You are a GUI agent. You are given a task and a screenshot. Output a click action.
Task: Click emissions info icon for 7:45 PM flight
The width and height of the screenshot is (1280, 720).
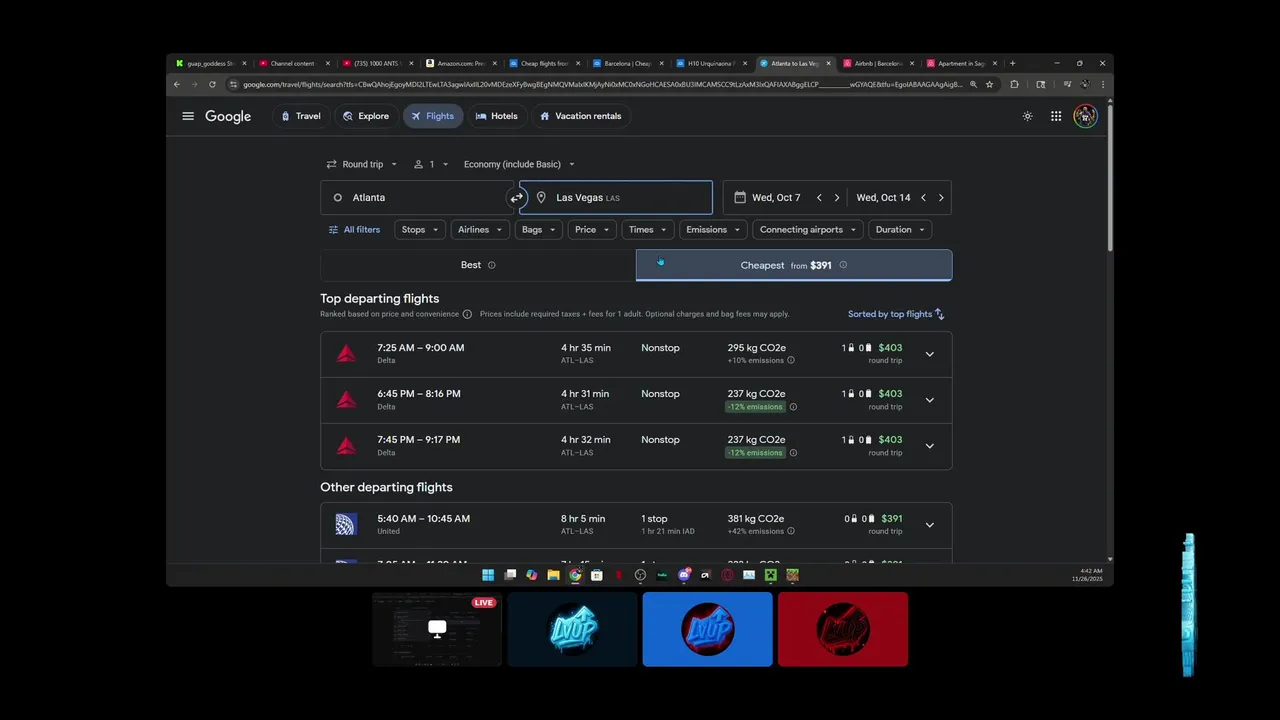[793, 453]
